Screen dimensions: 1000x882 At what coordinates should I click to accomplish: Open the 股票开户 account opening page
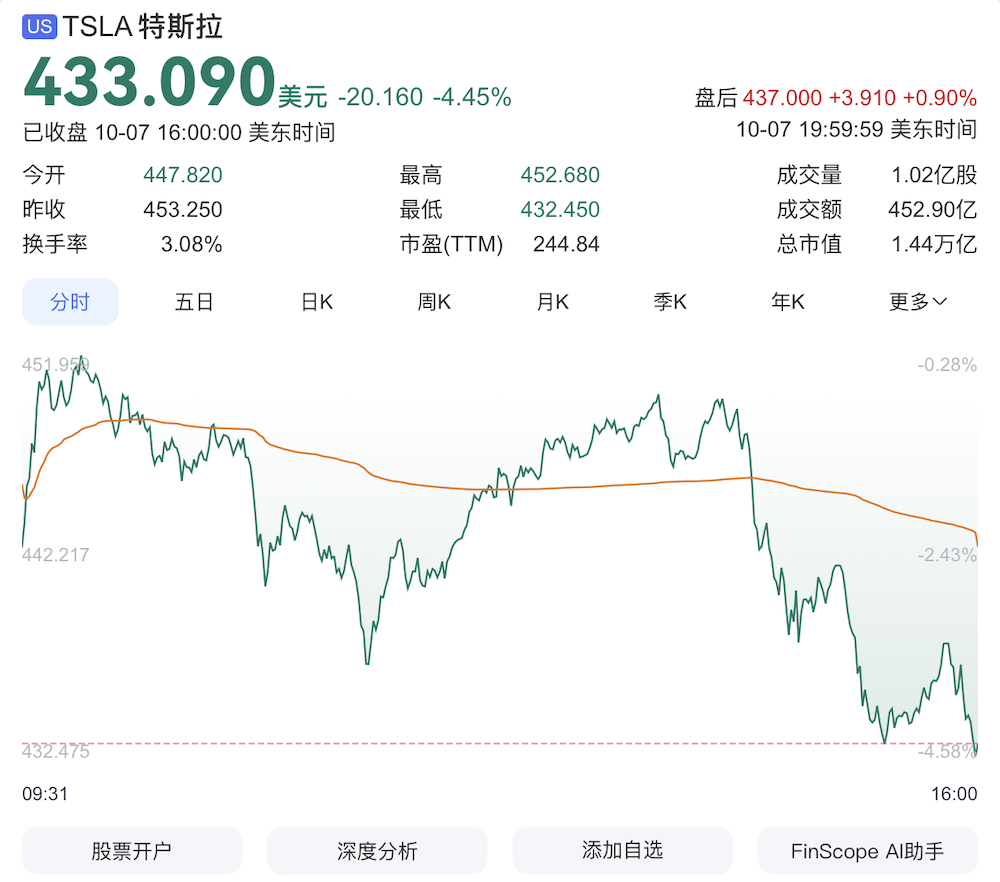click(x=131, y=850)
